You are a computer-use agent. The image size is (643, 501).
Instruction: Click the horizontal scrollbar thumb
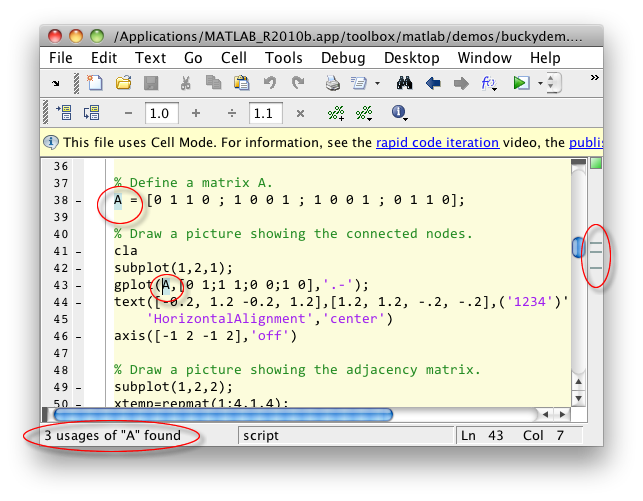(222, 414)
